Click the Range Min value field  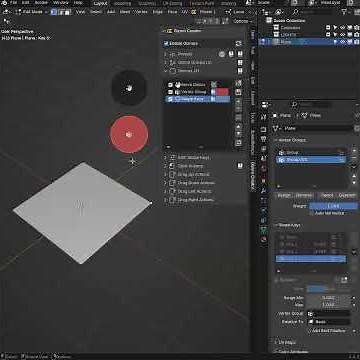pos(328,298)
